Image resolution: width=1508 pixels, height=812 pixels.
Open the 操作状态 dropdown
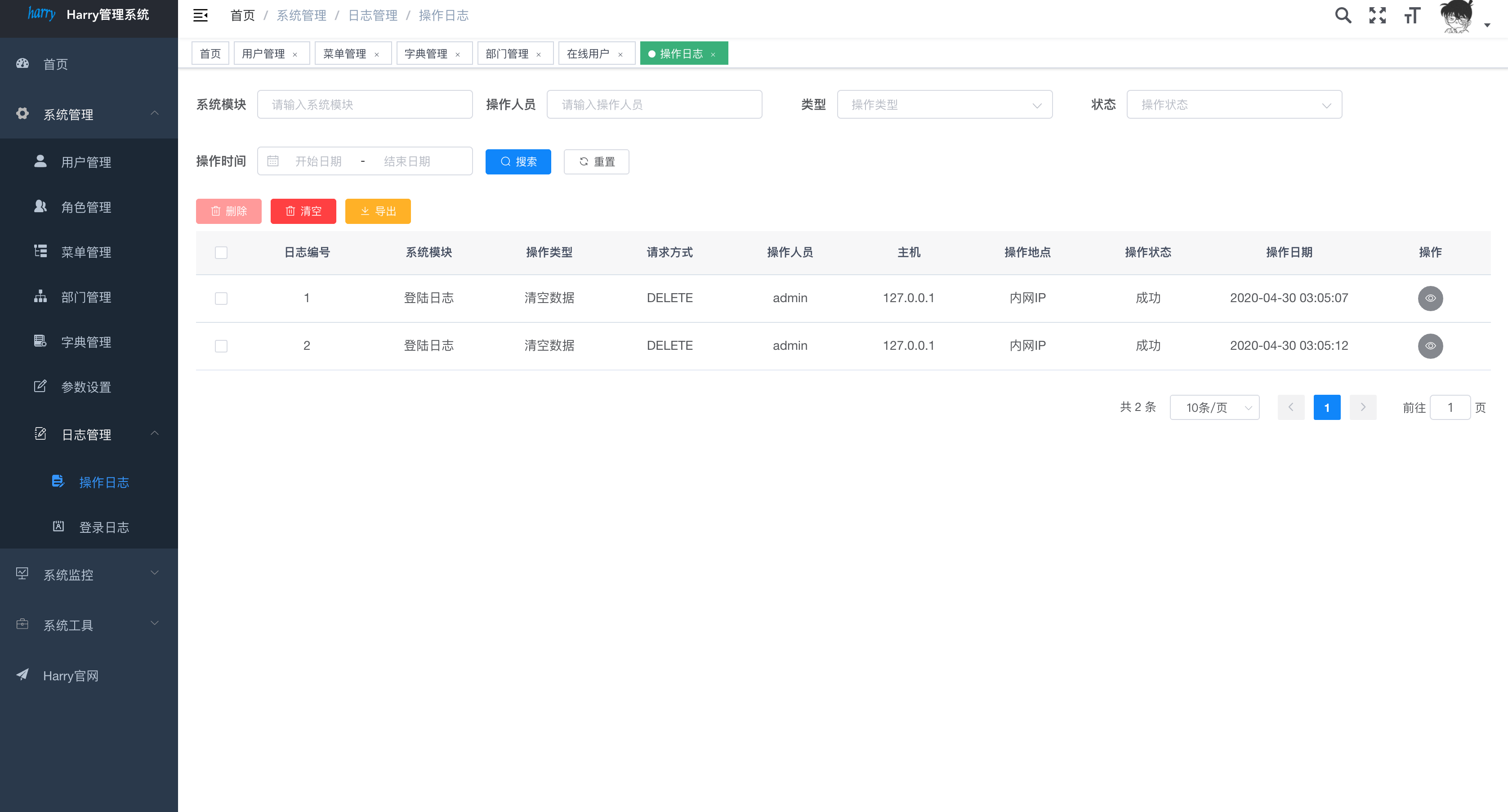pyautogui.click(x=1233, y=105)
